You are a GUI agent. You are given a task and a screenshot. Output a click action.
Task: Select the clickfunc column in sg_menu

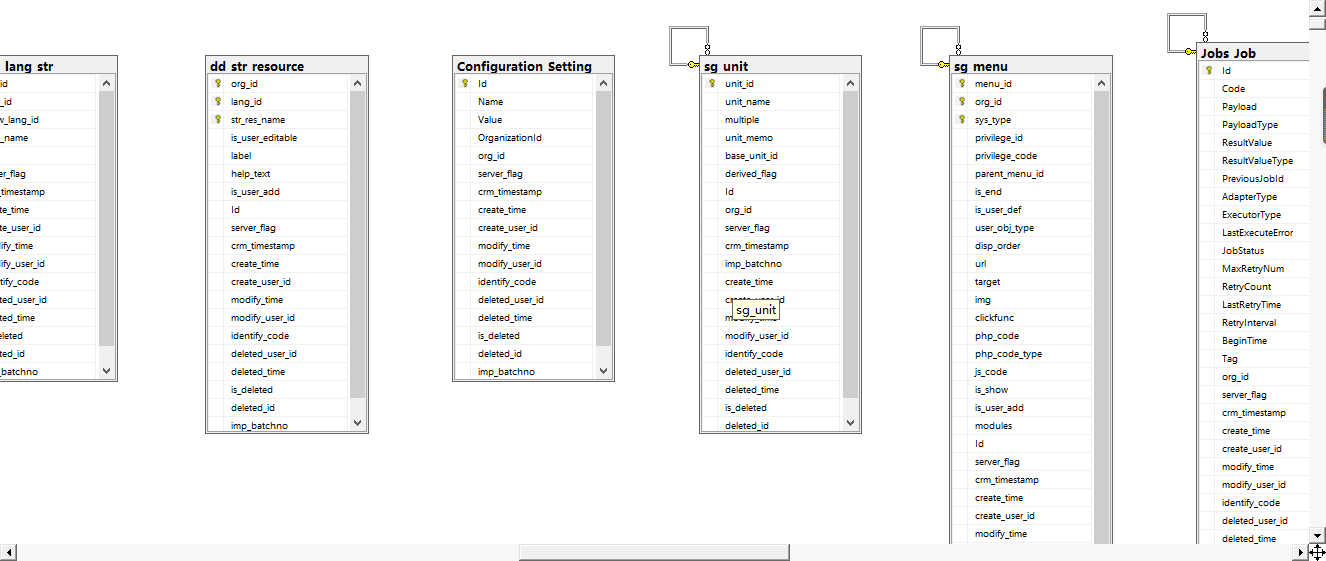pyautogui.click(x=1023, y=318)
